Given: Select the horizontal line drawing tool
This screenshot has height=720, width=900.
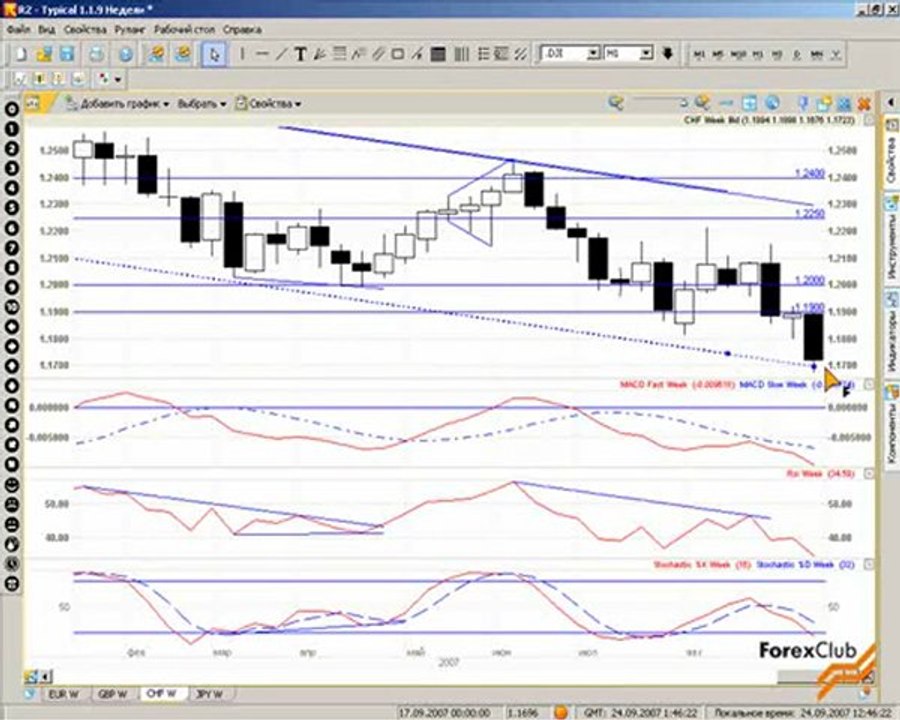Looking at the screenshot, I should tap(262, 54).
